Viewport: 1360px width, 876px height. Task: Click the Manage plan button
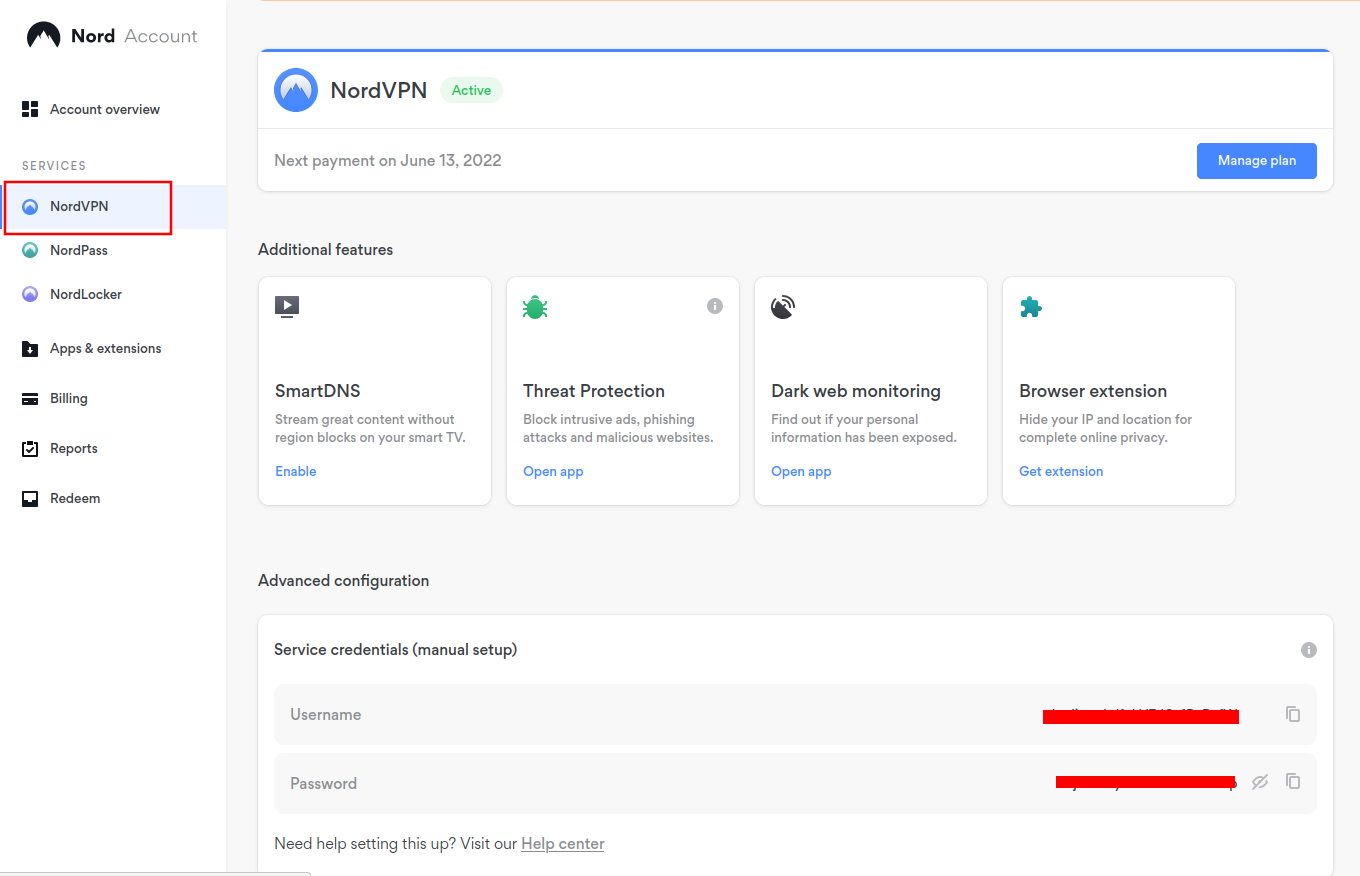click(x=1256, y=160)
